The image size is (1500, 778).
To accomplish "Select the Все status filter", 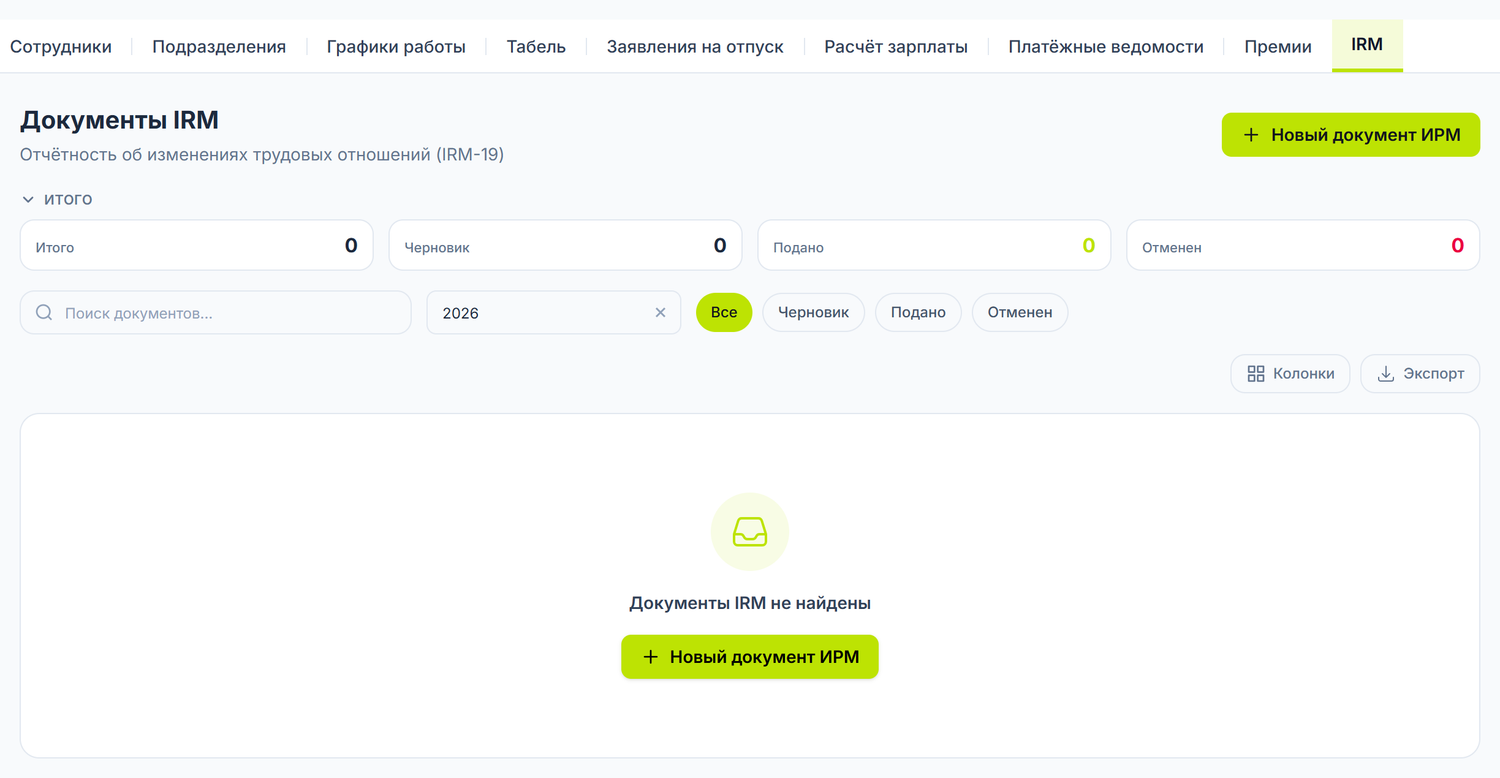I will [x=724, y=313].
